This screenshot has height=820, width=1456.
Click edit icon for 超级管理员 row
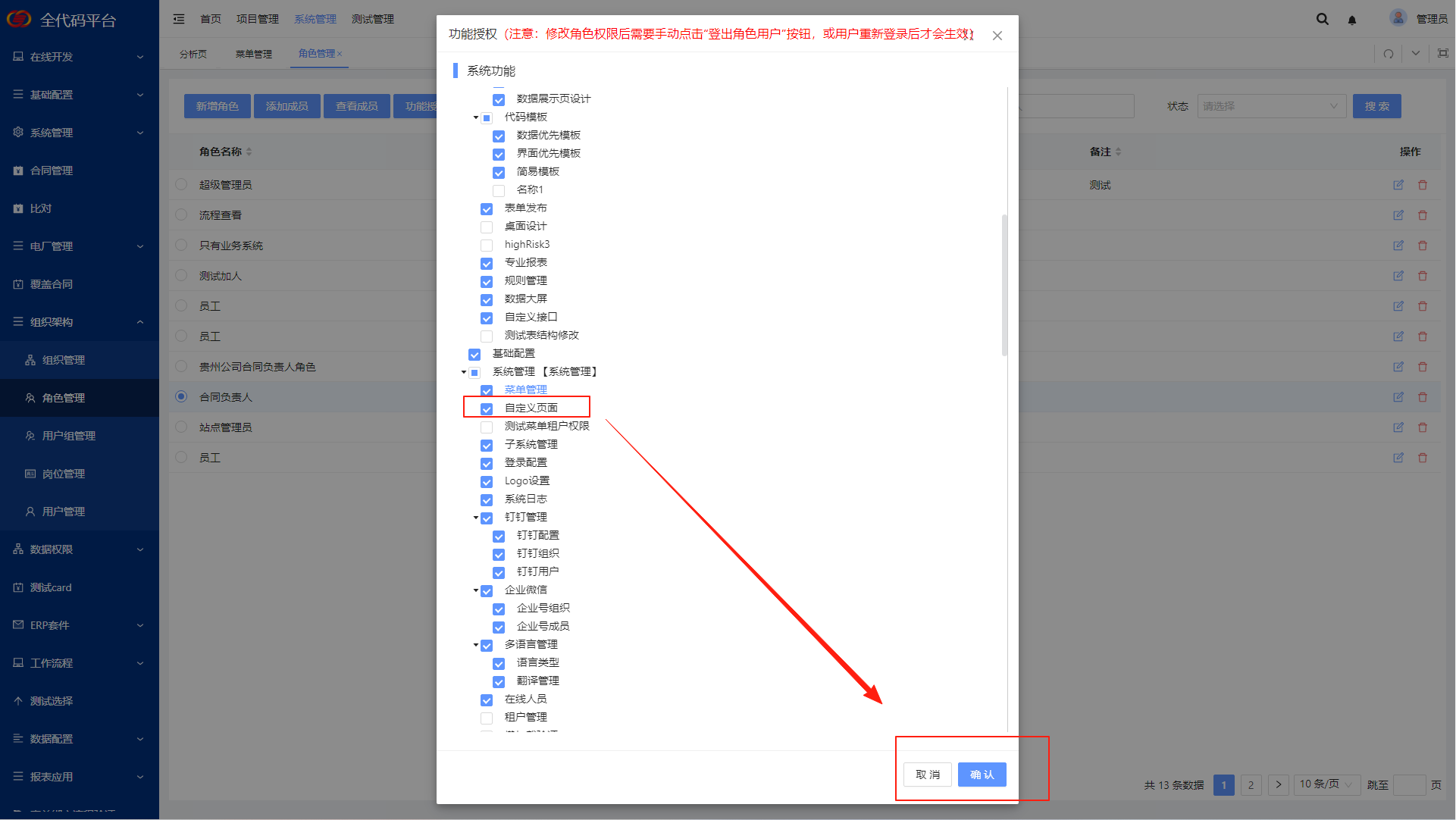[1398, 185]
